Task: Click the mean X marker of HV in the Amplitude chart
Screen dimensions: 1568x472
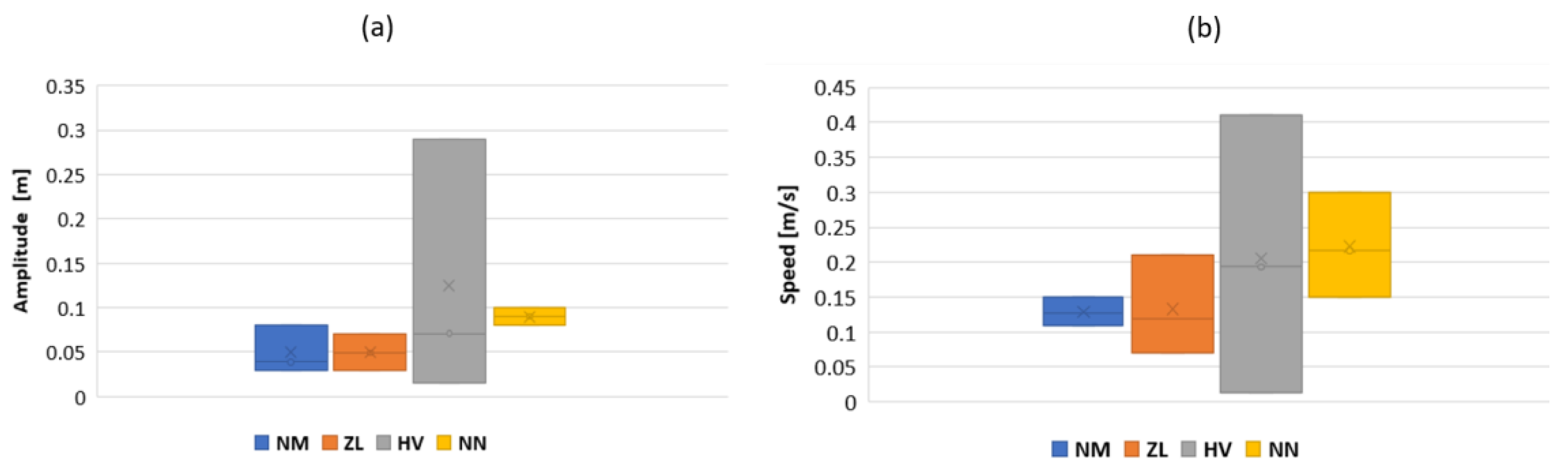Action: click(449, 285)
